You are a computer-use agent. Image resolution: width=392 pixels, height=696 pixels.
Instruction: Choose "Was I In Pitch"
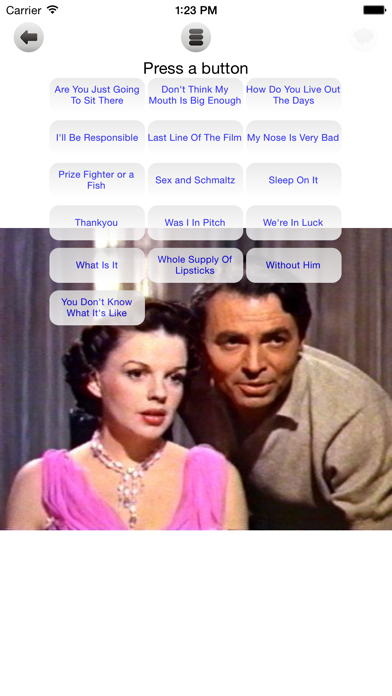pos(195,223)
